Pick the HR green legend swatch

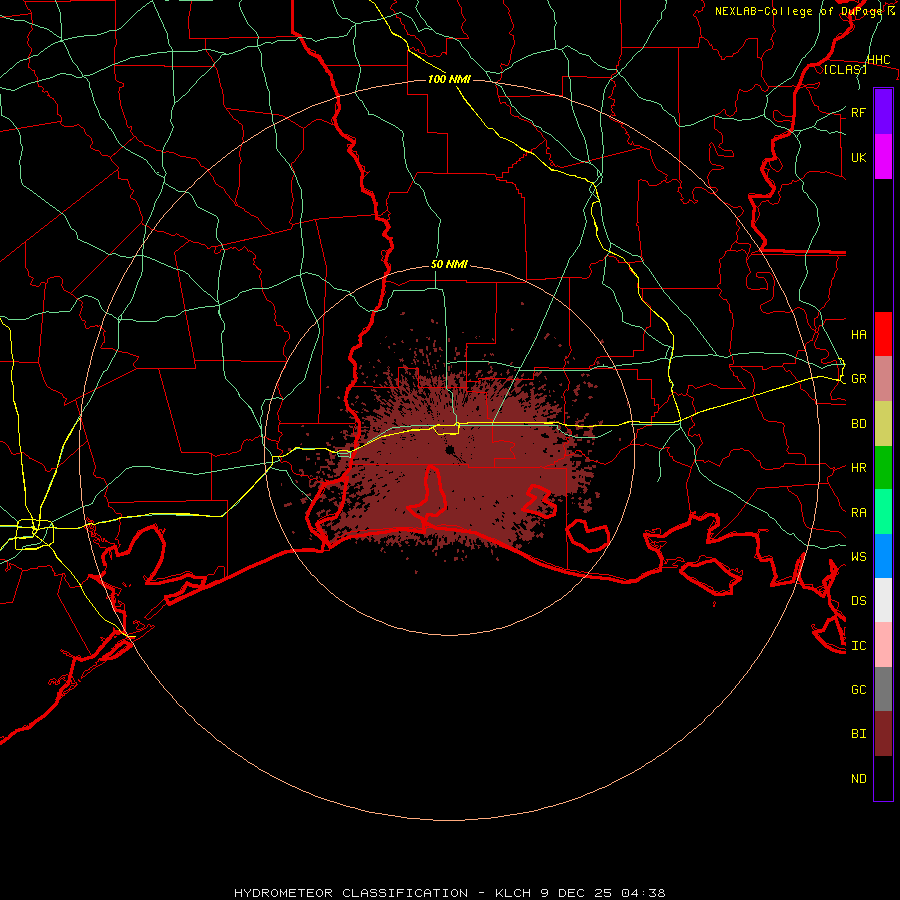click(883, 468)
